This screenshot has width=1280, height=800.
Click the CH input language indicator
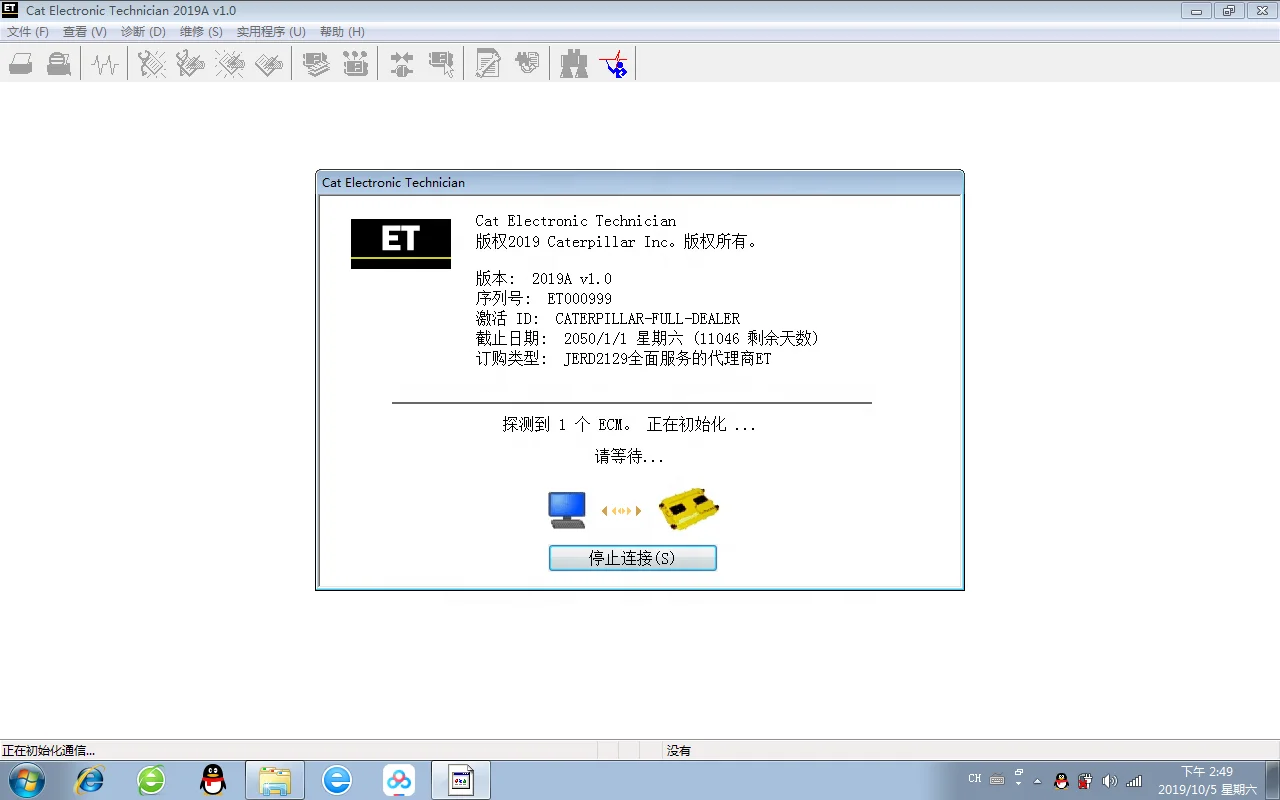click(975, 779)
